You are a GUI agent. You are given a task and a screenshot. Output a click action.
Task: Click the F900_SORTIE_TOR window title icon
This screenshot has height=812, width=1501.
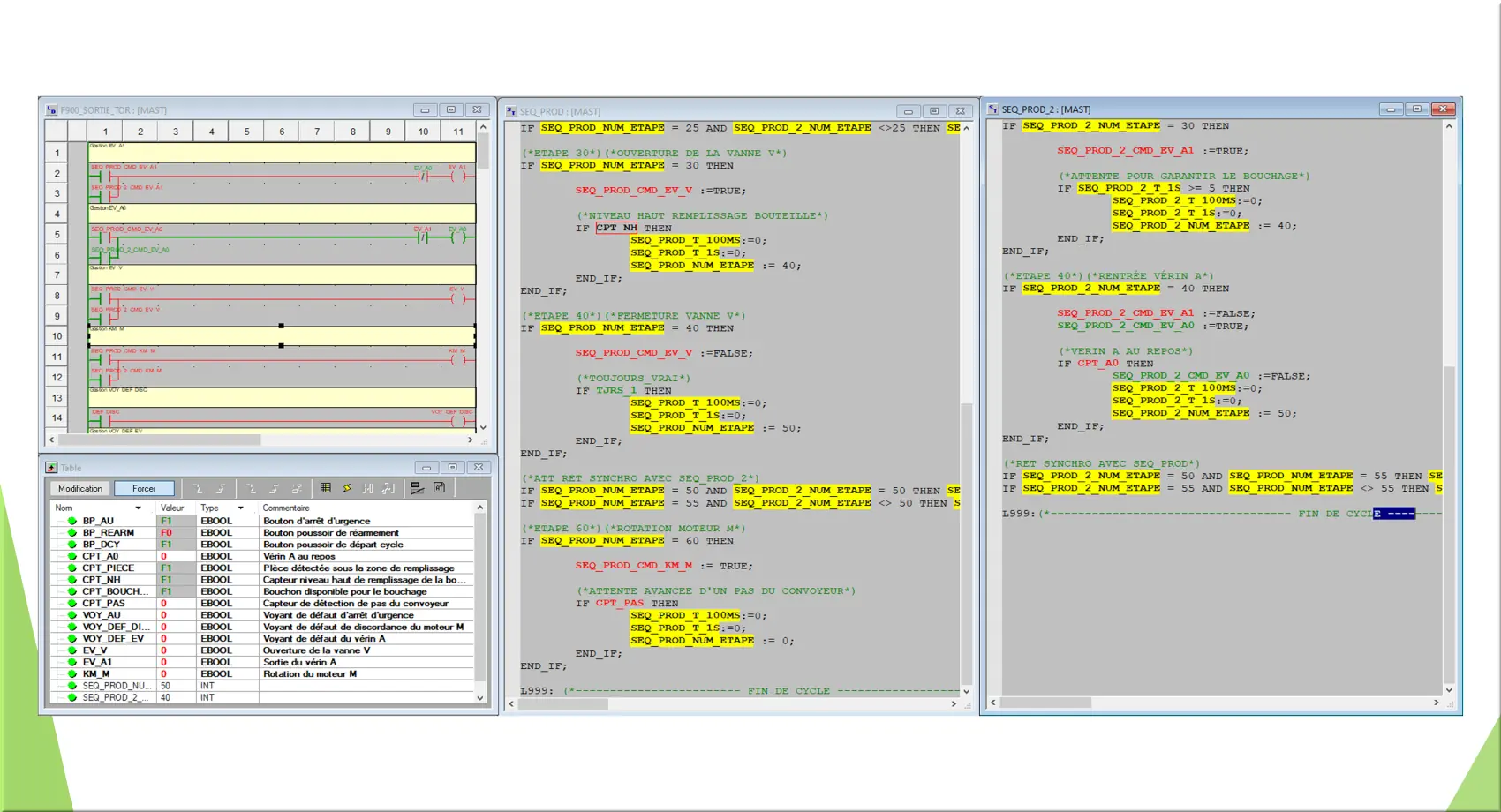pos(51,110)
